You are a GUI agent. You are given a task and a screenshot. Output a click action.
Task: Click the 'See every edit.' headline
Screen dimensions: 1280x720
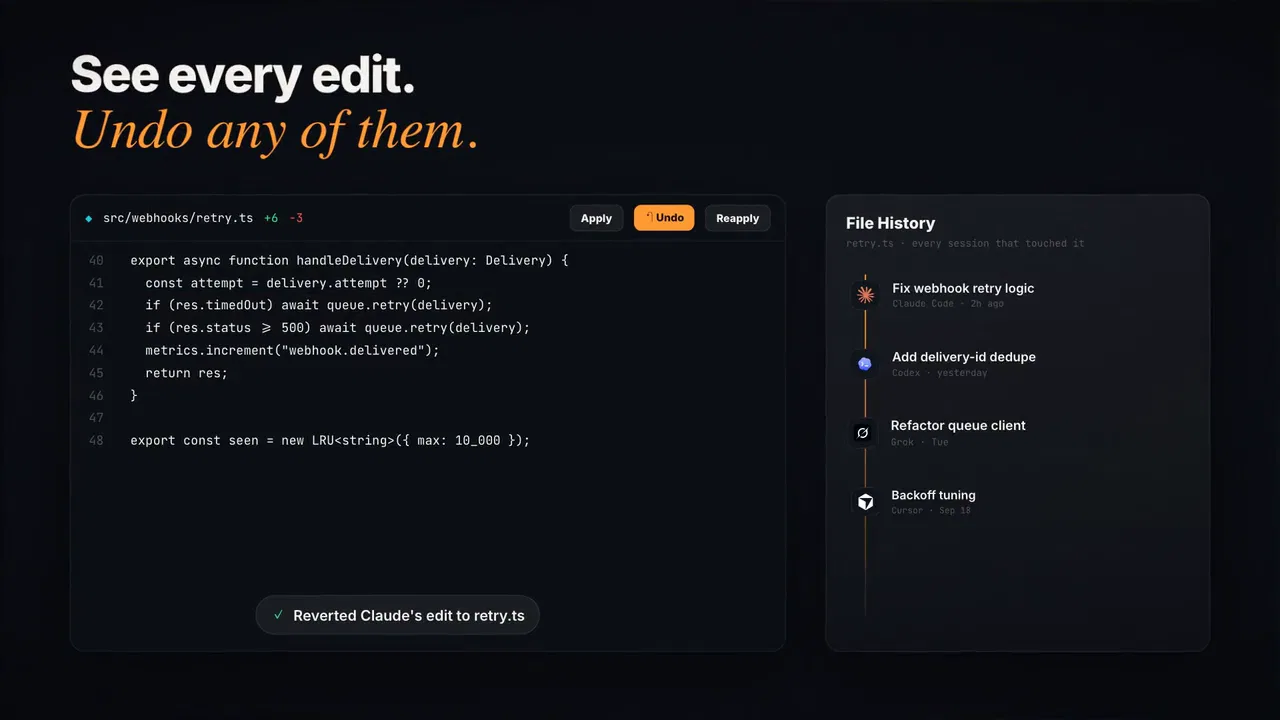[x=243, y=75]
